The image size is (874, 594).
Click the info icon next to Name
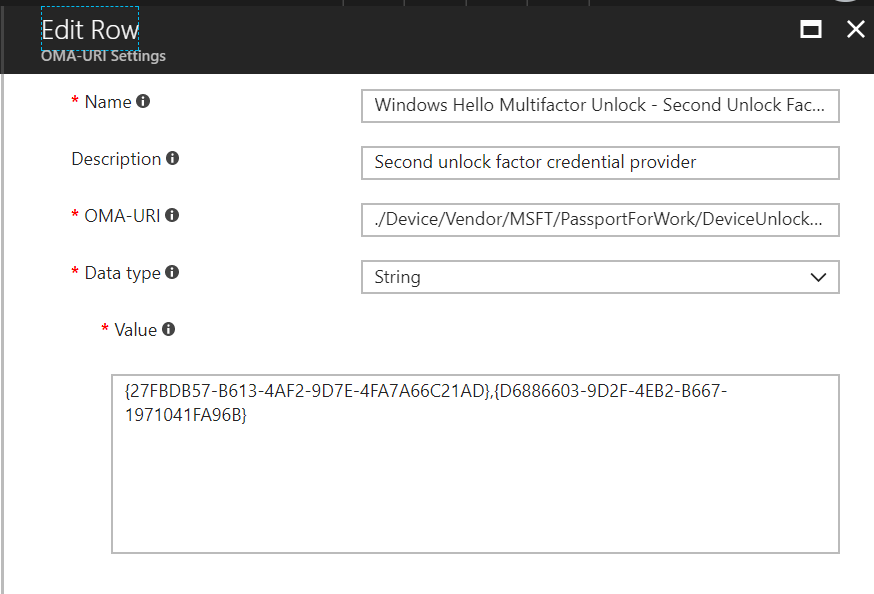pyautogui.click(x=143, y=102)
